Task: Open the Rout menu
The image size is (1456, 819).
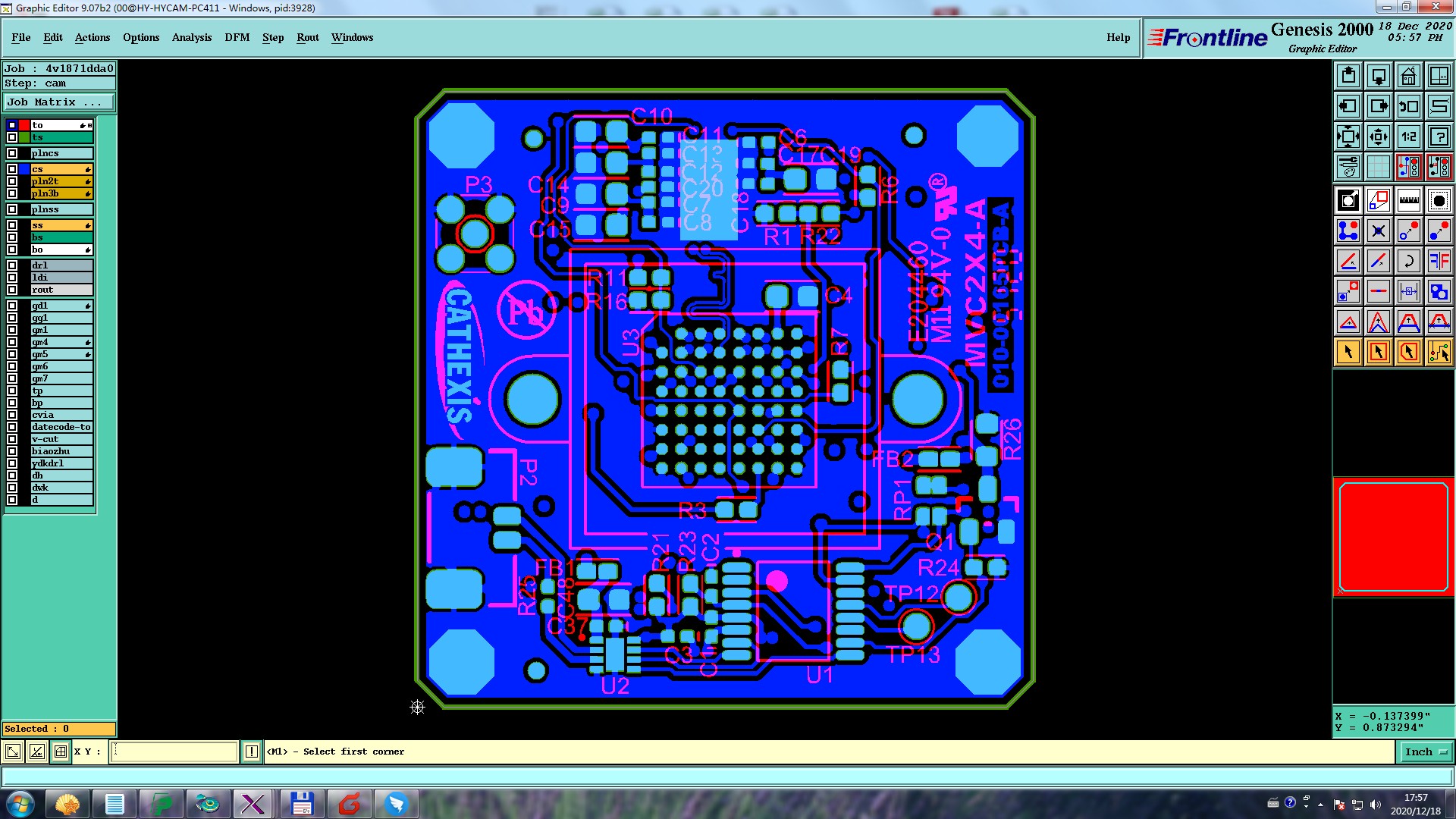Action: [307, 37]
